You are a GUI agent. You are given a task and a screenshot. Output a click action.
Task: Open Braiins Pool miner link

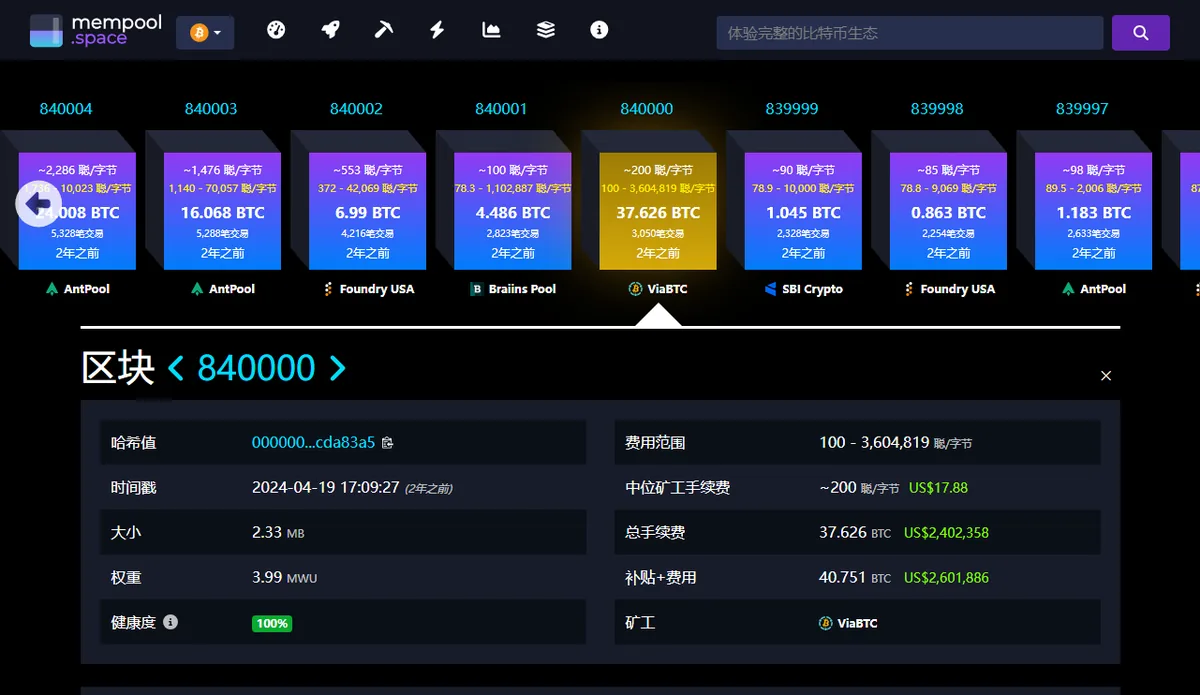pyautogui.click(x=513, y=289)
